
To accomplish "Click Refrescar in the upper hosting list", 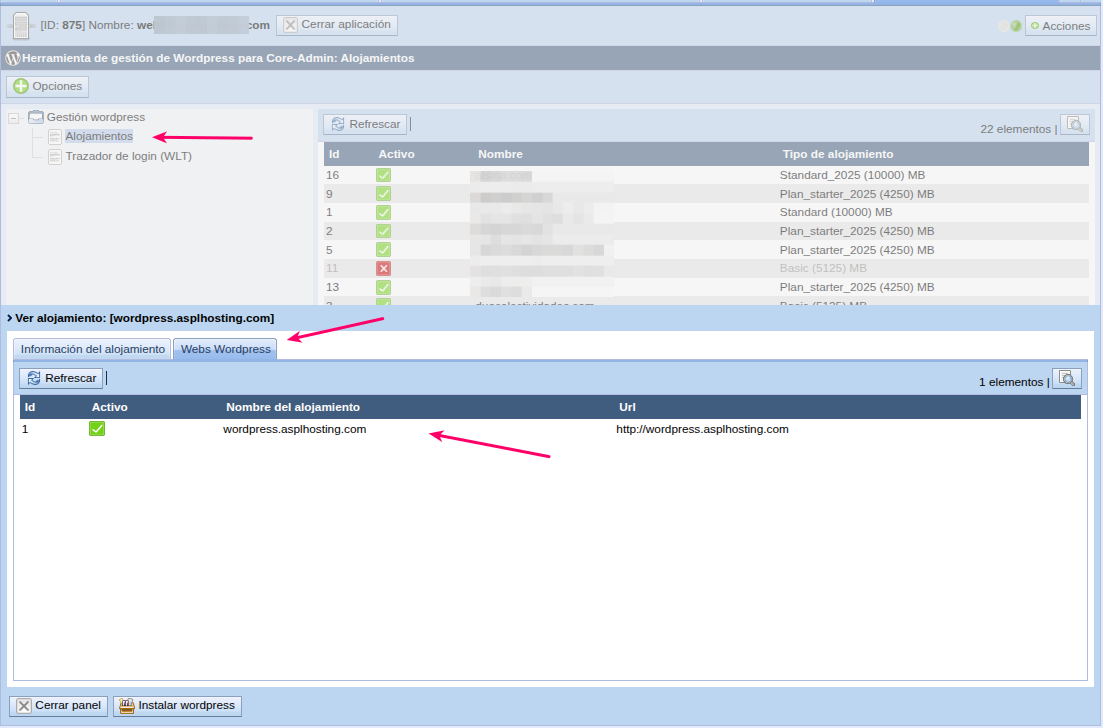I will point(365,125).
